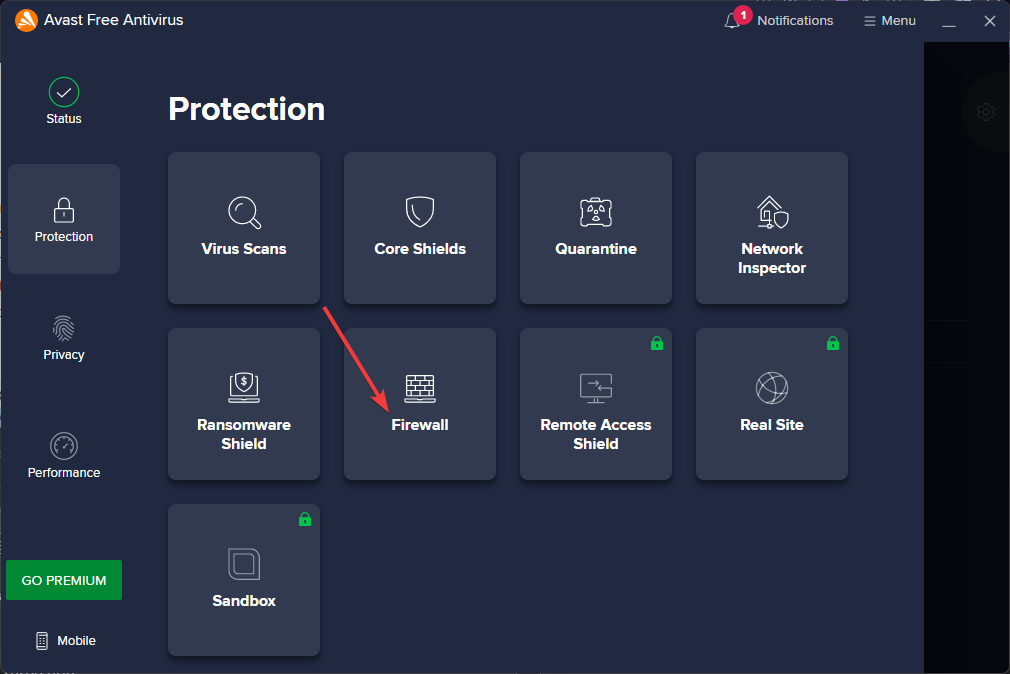This screenshot has height=674, width=1010.
Task: Click the green lock on Remote Access Shield
Action: tap(656, 343)
